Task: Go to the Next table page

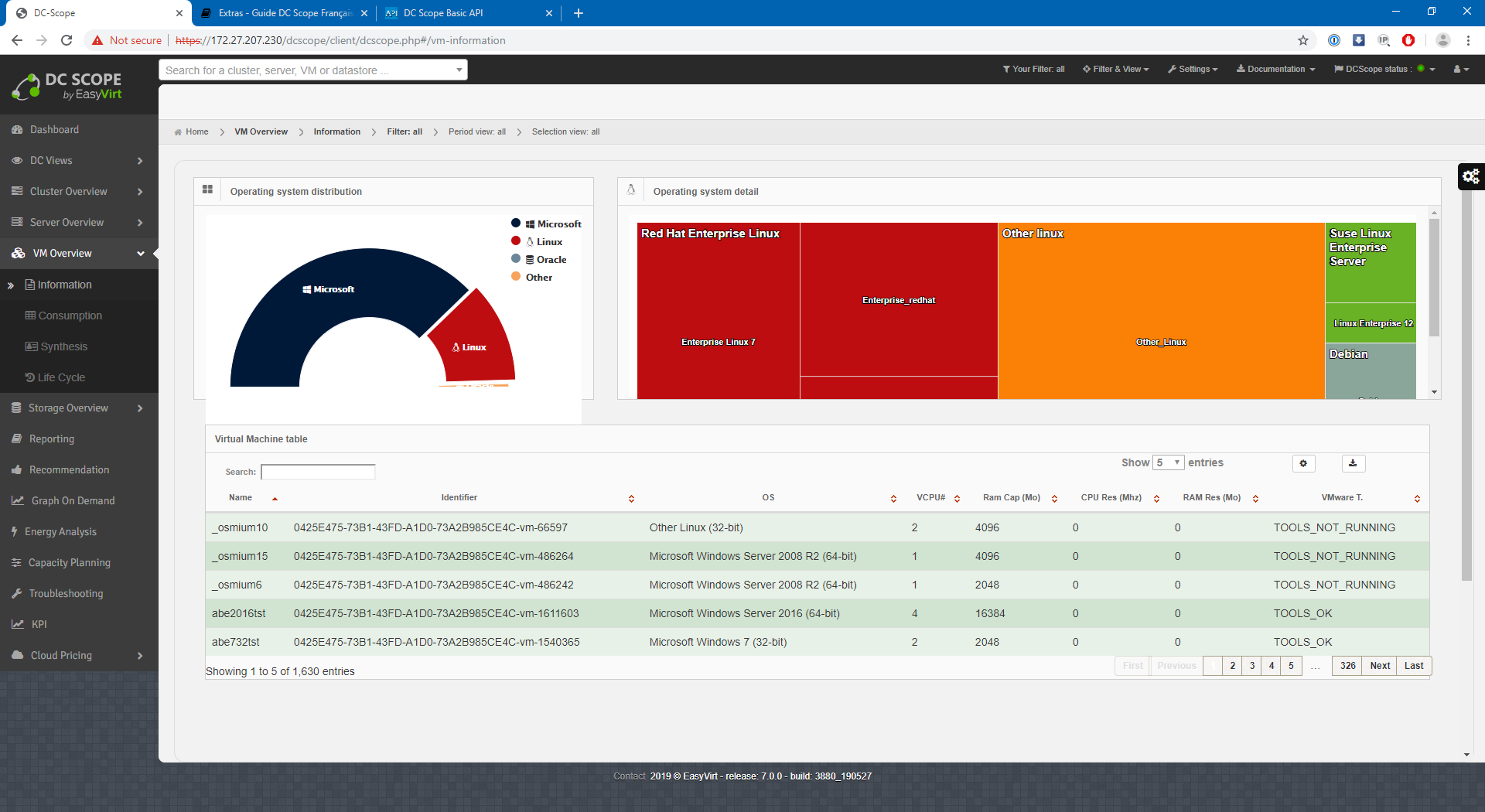Action: (1380, 666)
